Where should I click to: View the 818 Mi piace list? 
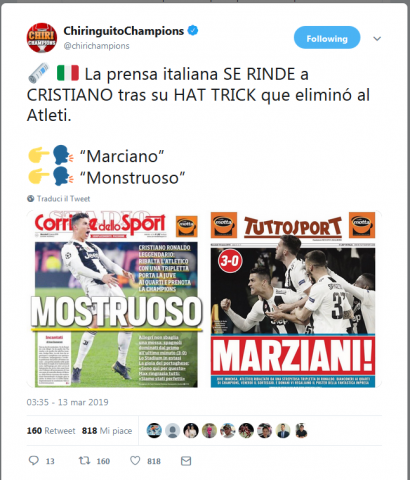click(x=107, y=431)
